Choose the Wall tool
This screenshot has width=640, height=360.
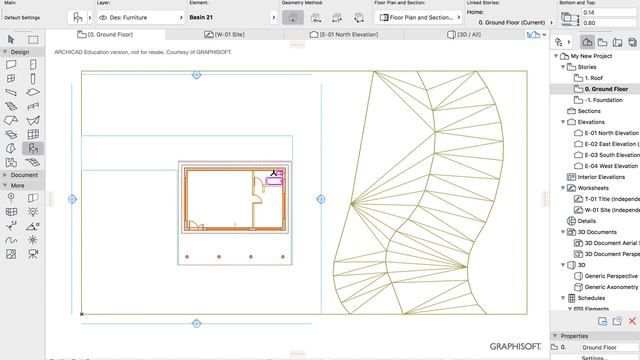tap(11, 64)
